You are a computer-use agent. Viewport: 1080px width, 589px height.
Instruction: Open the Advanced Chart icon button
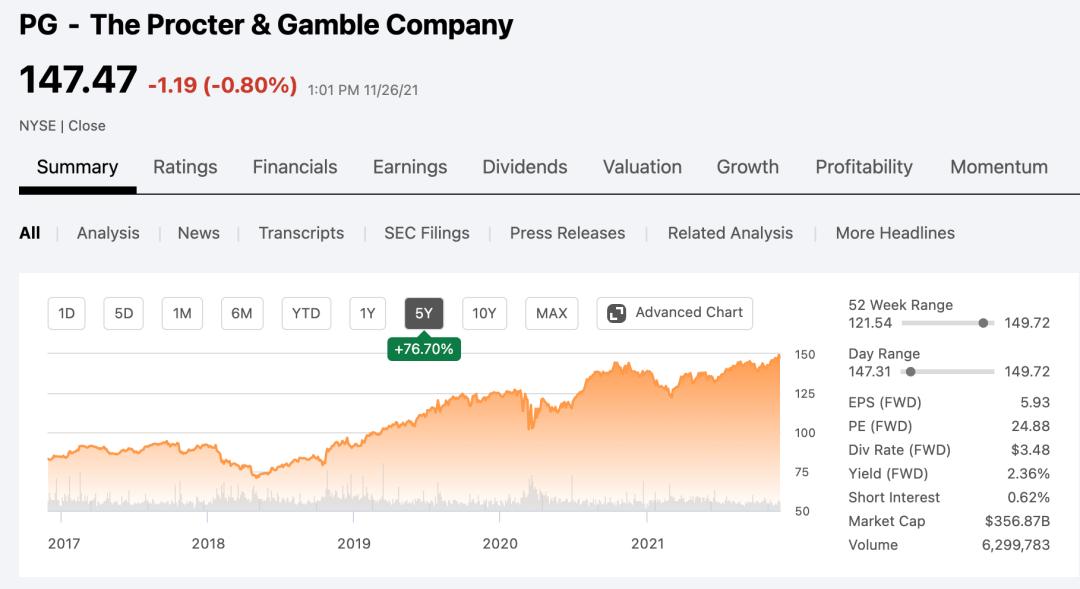pyautogui.click(x=617, y=313)
